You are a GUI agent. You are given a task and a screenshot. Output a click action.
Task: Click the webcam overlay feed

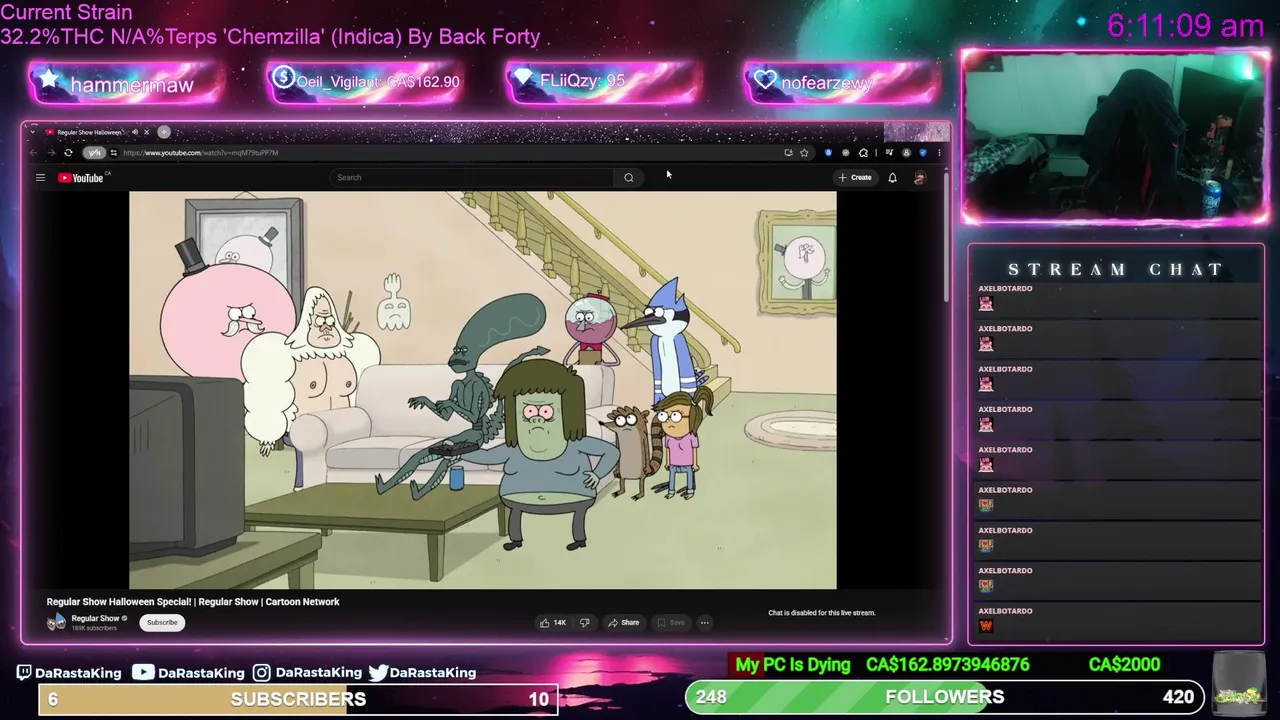tap(1115, 138)
